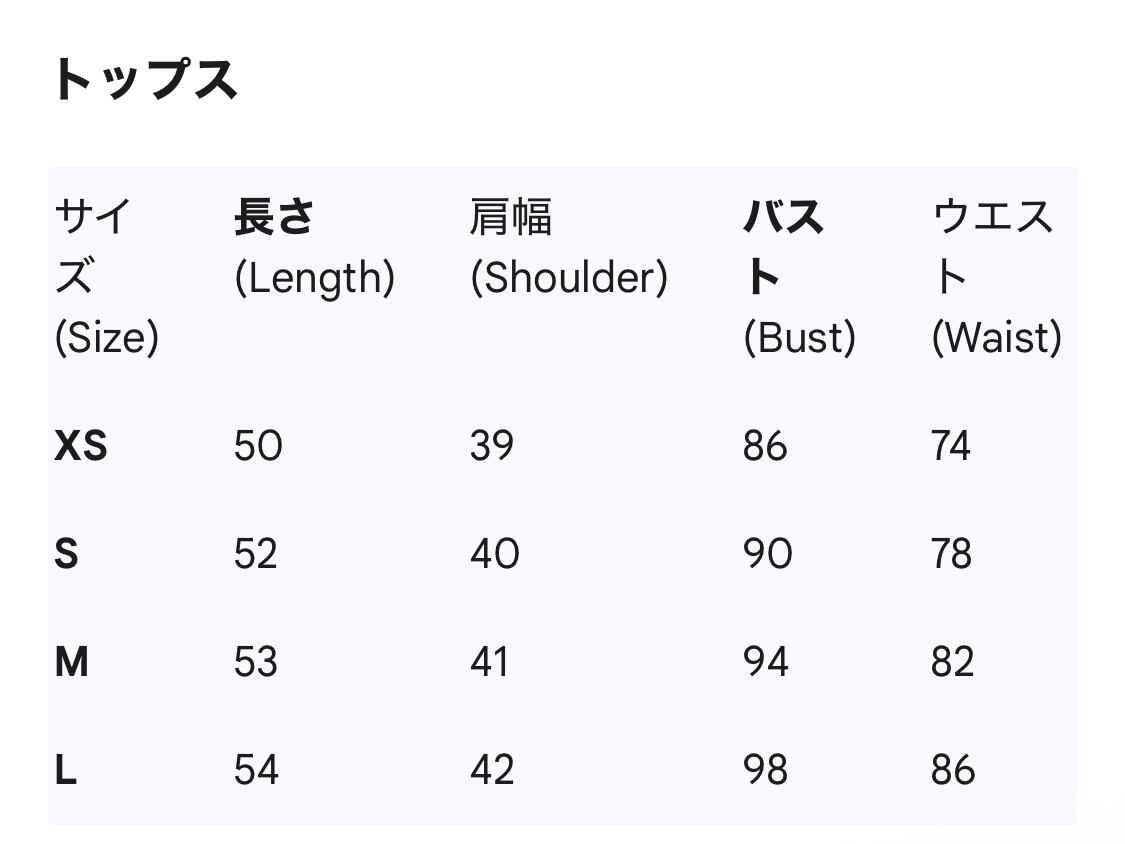Select the S size row label
Viewport: 1125px width, 844px height.
pos(66,554)
